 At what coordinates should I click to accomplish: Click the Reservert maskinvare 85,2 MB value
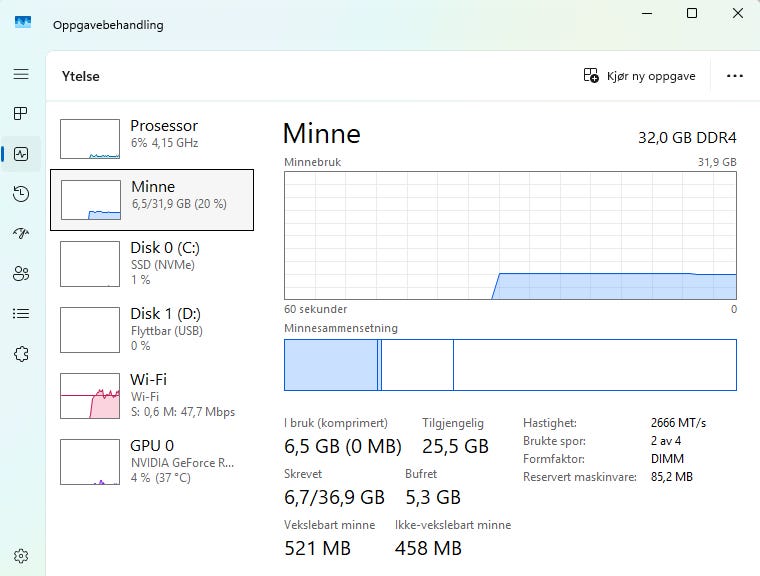click(x=672, y=477)
